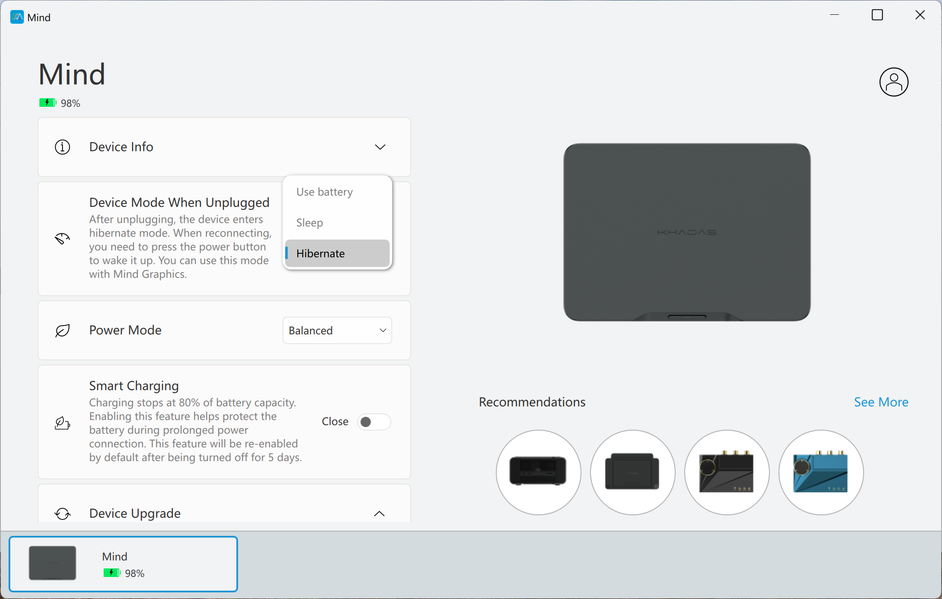Image resolution: width=942 pixels, height=599 pixels.
Task: Click the Smart Charging plug-leaf icon
Action: pos(62,422)
